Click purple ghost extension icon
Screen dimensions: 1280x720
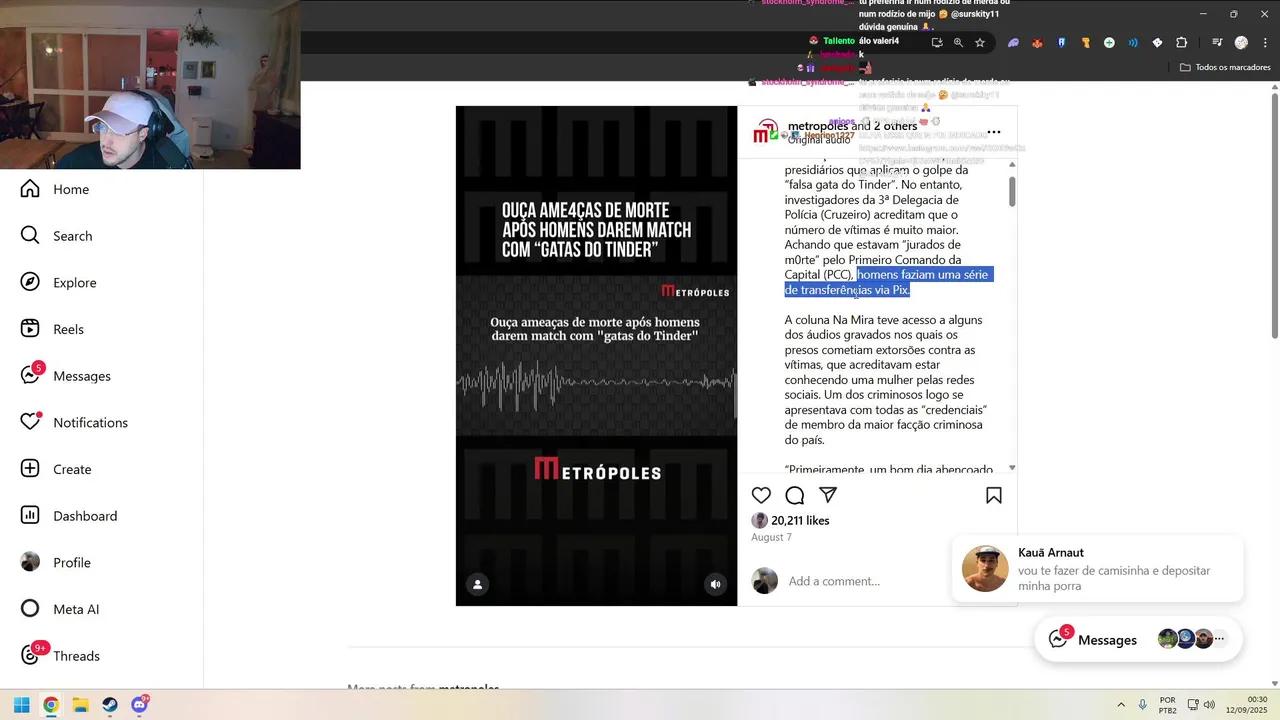[x=1013, y=43]
